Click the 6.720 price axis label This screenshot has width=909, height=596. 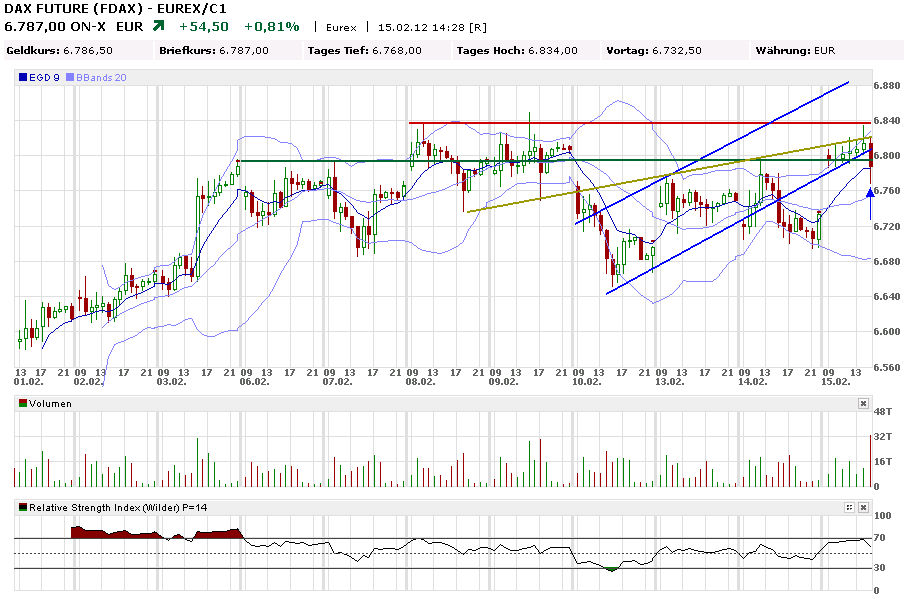tap(887, 226)
